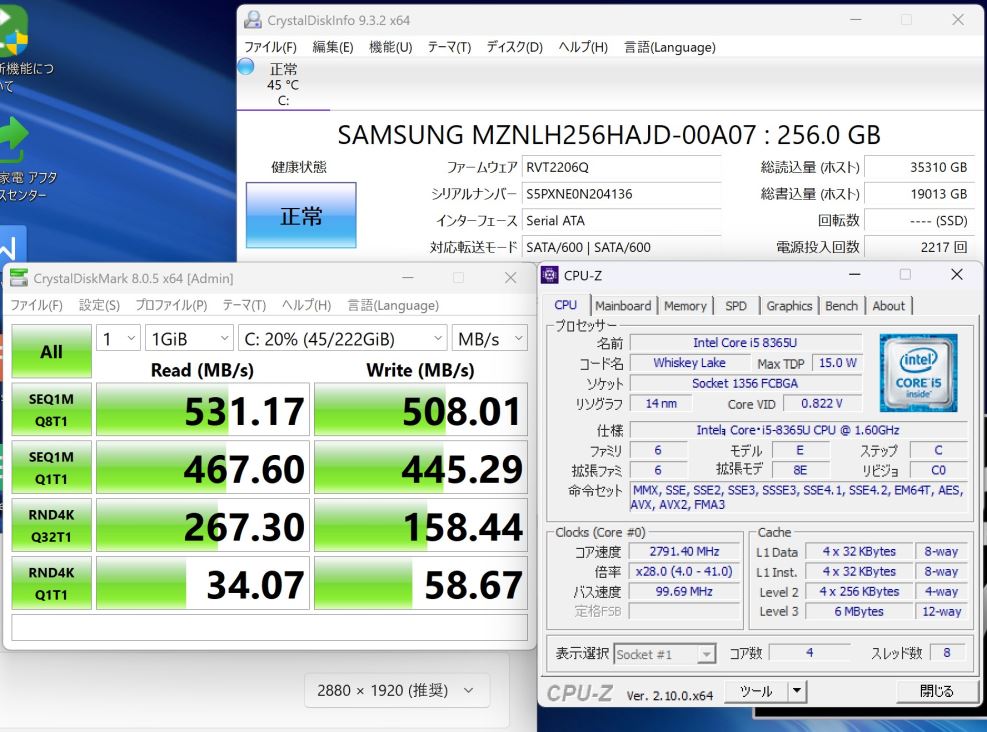This screenshot has height=732, width=987.
Task: Click the 445.29 write result
Action: [420, 468]
